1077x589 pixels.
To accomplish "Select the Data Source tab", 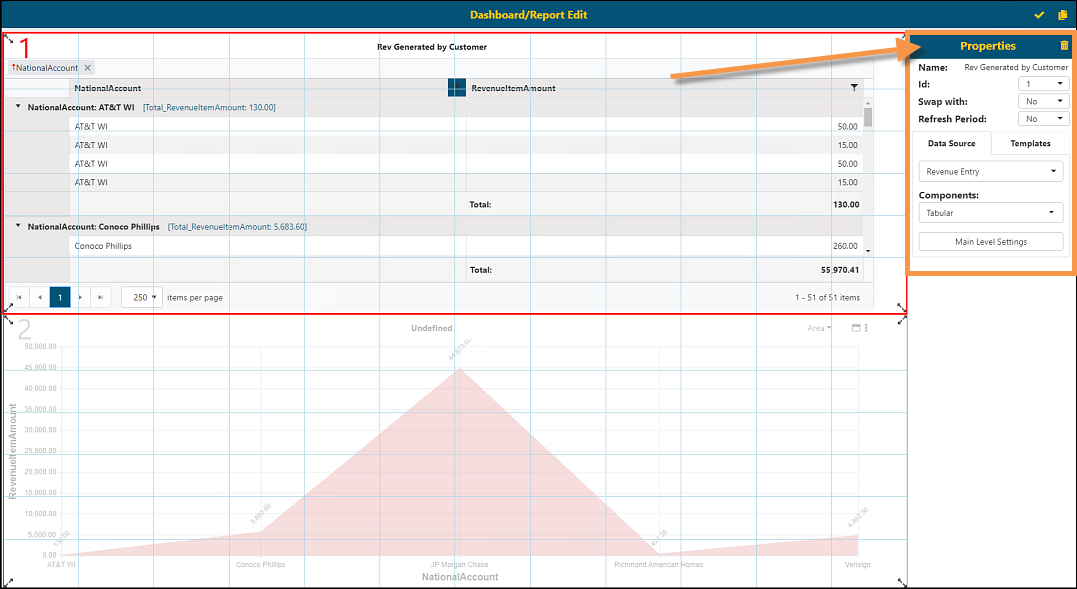I will [x=951, y=143].
